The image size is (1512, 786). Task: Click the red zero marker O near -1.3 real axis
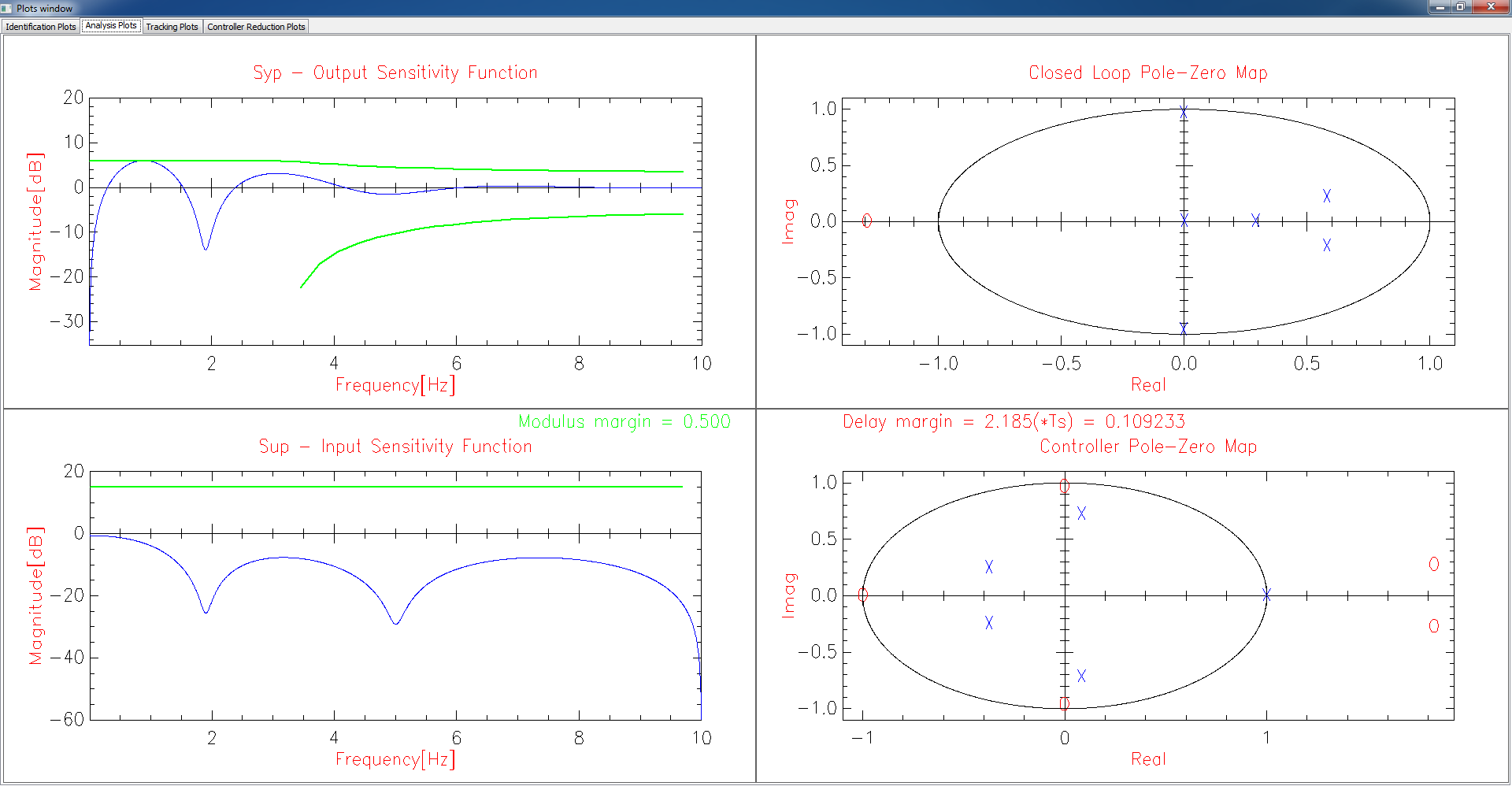866,221
